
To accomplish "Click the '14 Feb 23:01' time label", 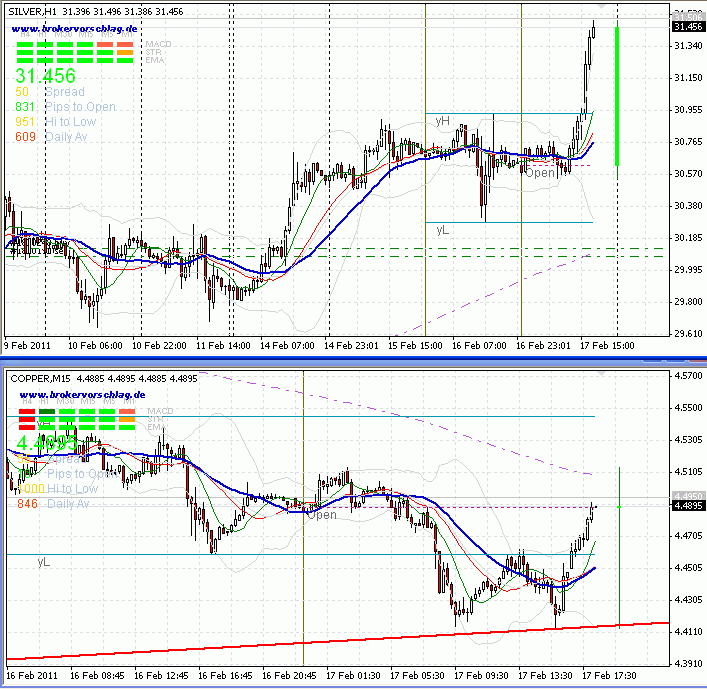I will pyautogui.click(x=351, y=346).
